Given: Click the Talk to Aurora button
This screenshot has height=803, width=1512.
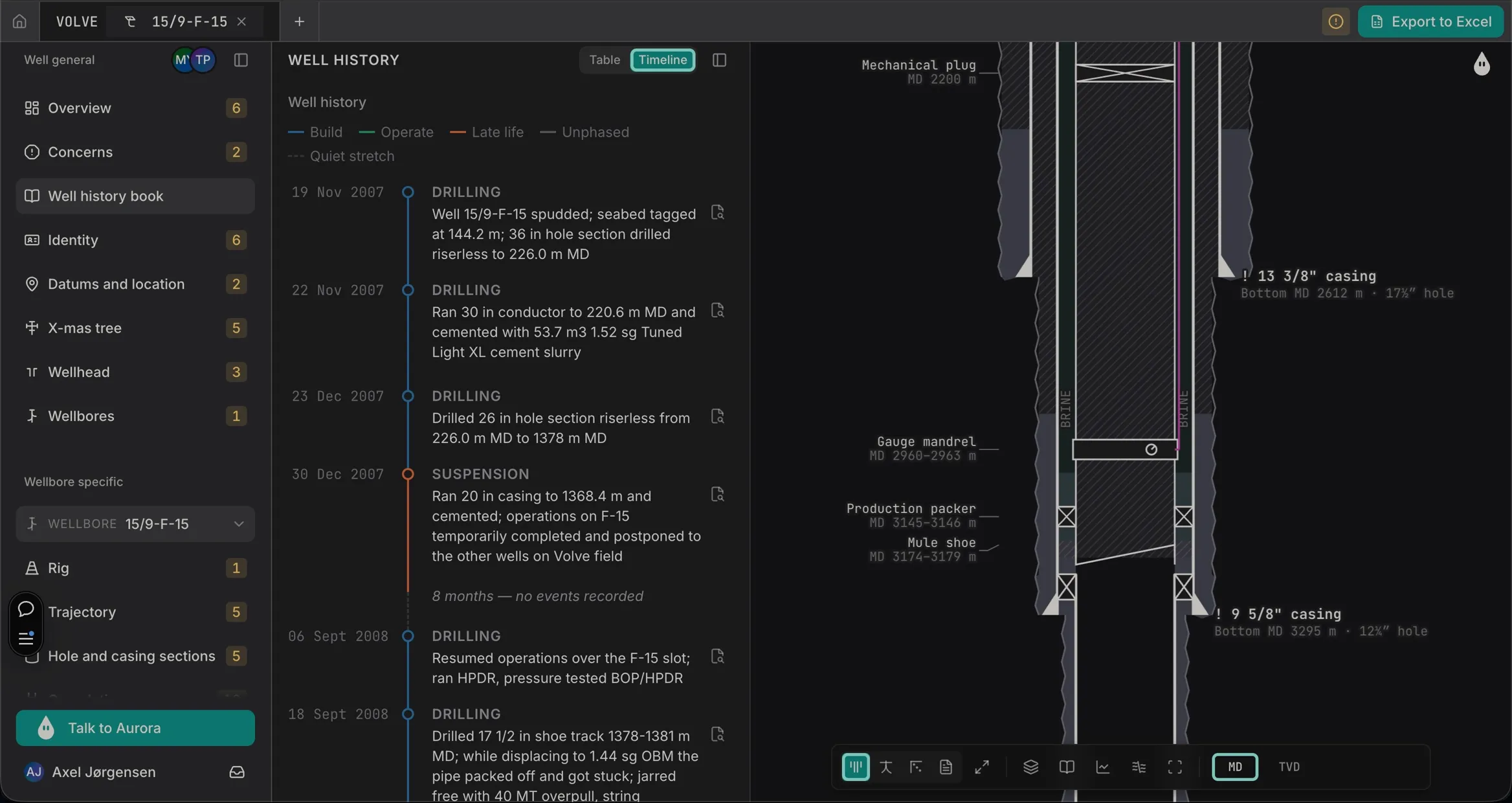Looking at the screenshot, I should 135,728.
